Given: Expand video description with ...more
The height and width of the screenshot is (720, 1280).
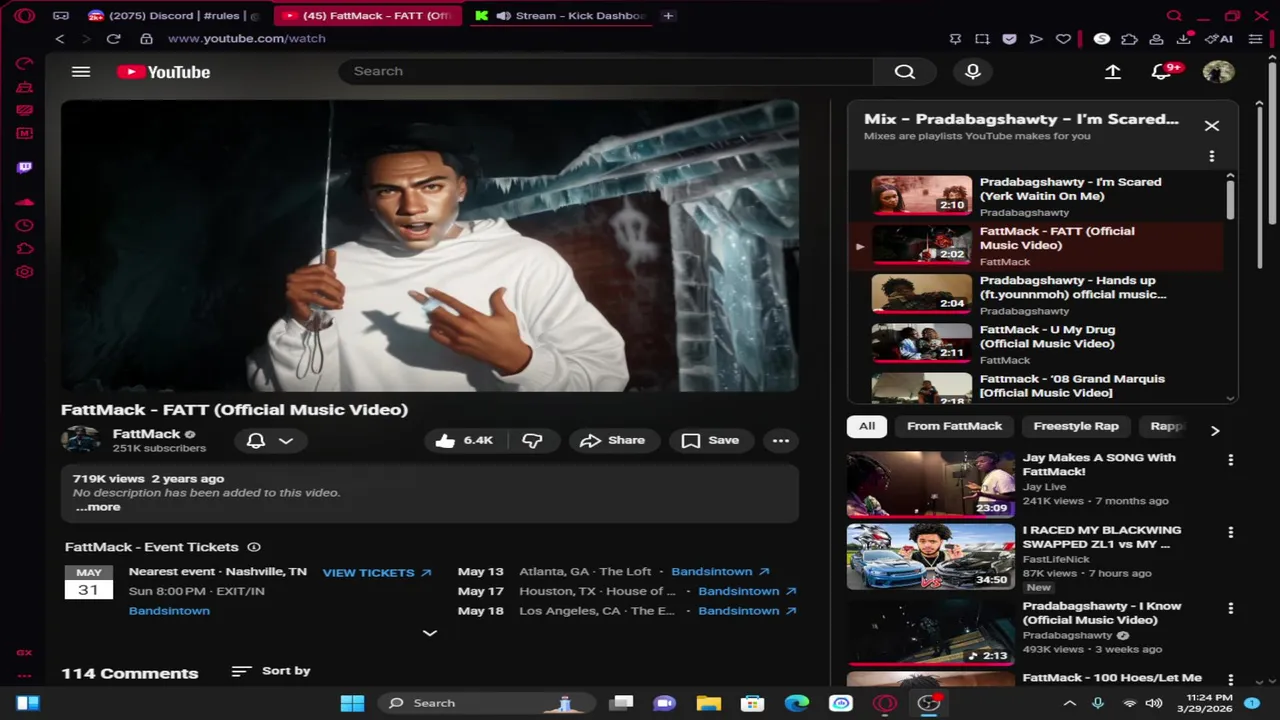Looking at the screenshot, I should 98,507.
